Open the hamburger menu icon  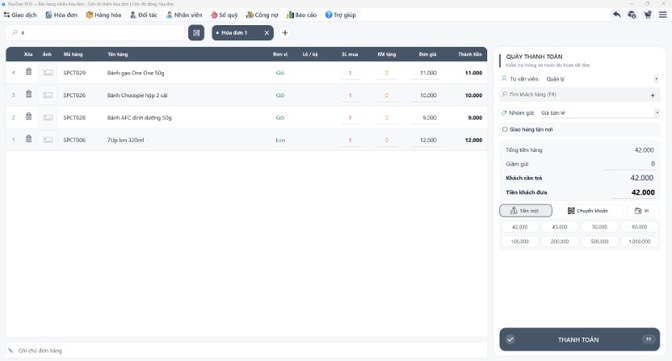coord(663,15)
